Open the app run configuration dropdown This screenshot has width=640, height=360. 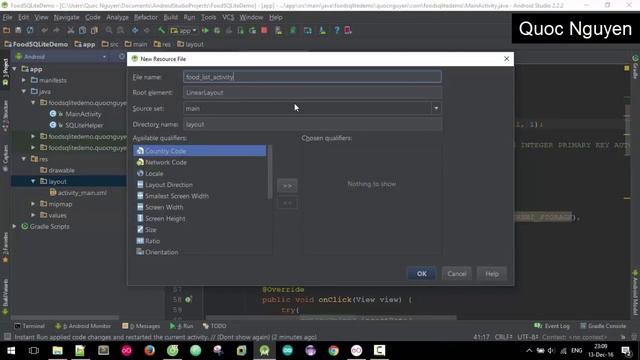point(183,30)
